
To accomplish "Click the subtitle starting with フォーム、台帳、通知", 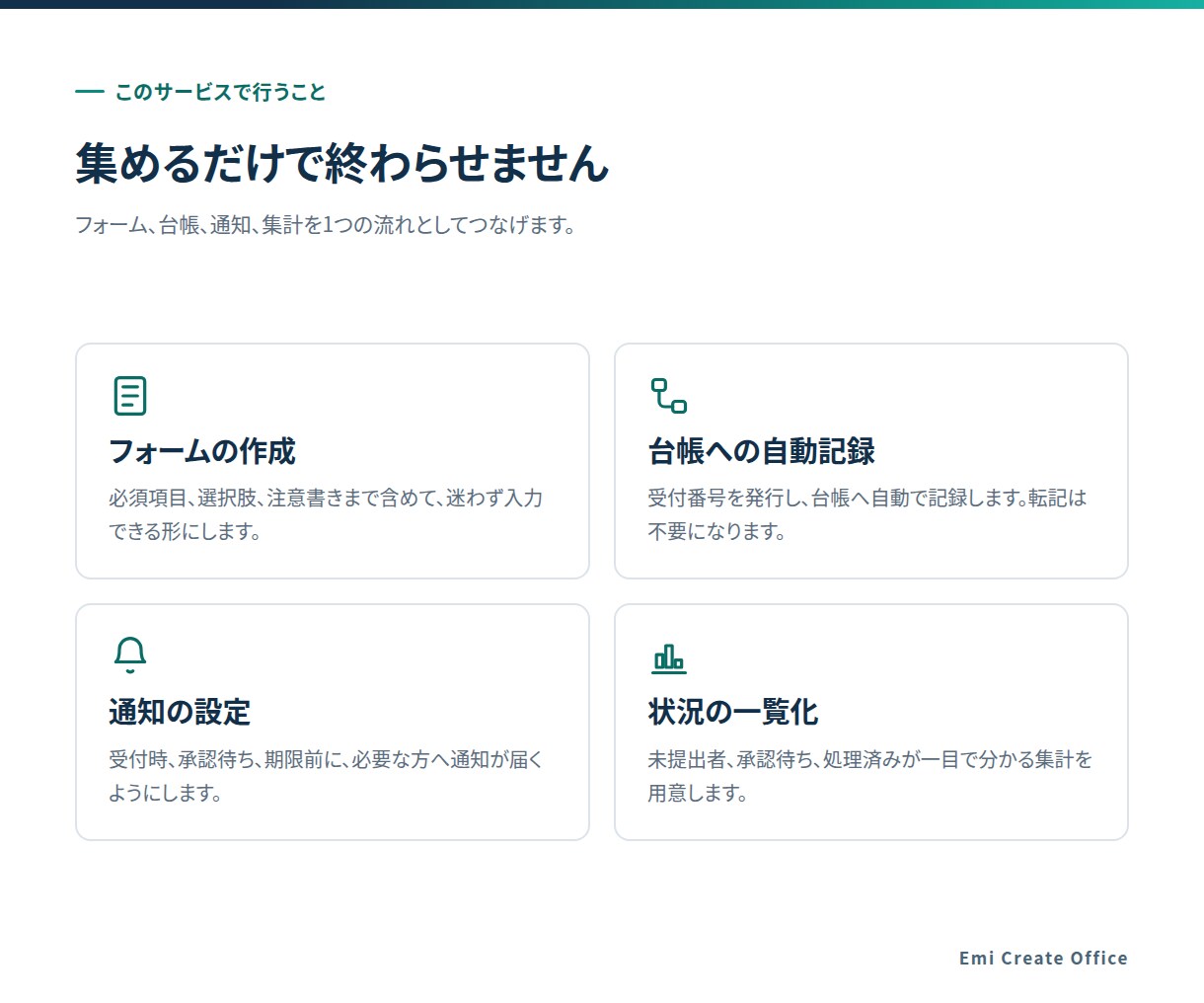I will [326, 225].
